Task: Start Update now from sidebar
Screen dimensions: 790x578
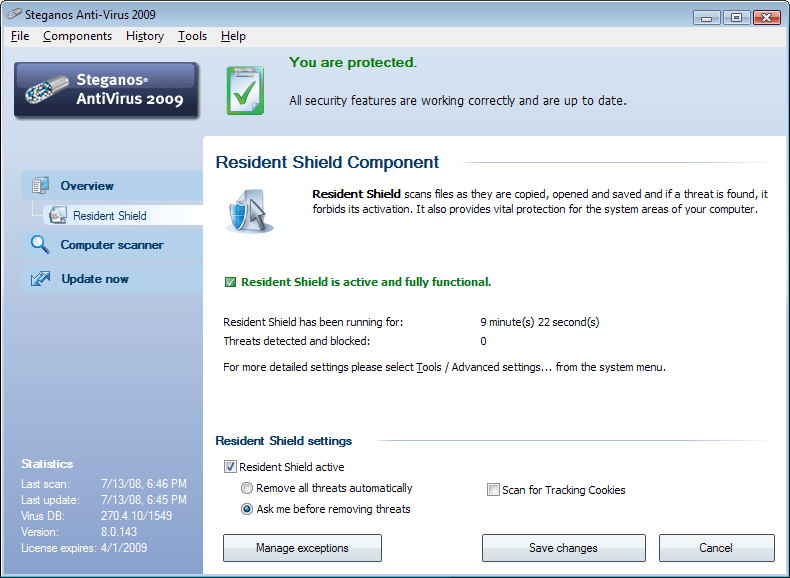Action: (112, 279)
